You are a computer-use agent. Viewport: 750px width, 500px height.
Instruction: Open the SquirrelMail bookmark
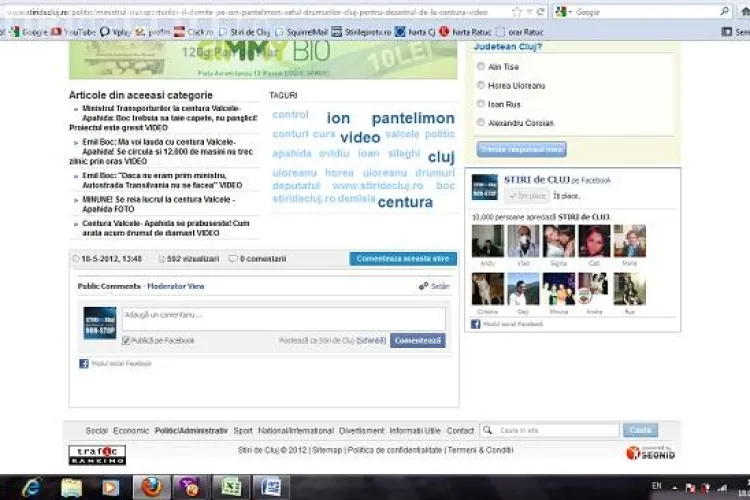tap(301, 32)
